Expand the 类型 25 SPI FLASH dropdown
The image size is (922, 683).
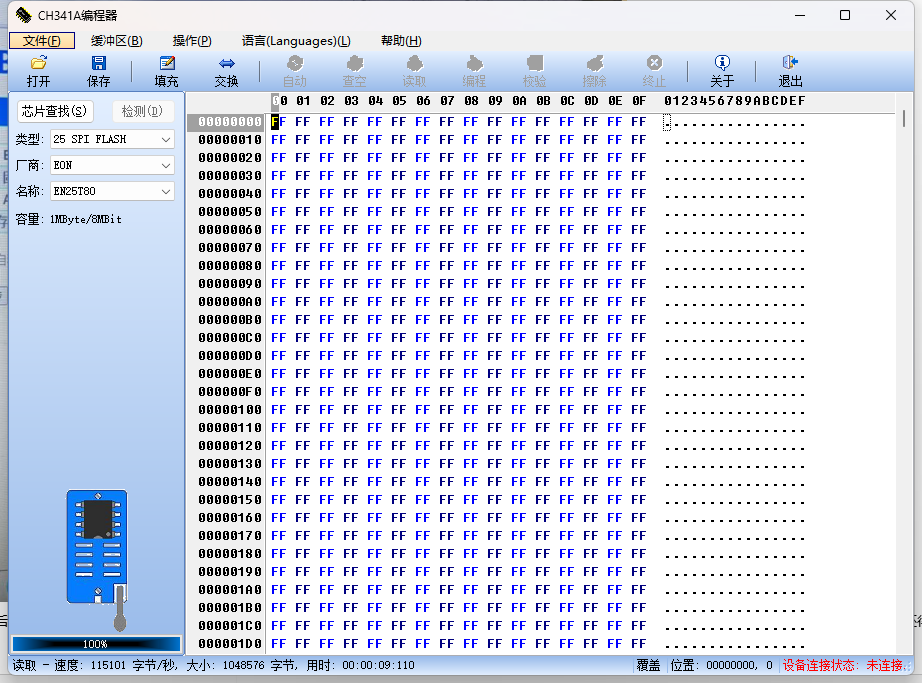(x=166, y=139)
